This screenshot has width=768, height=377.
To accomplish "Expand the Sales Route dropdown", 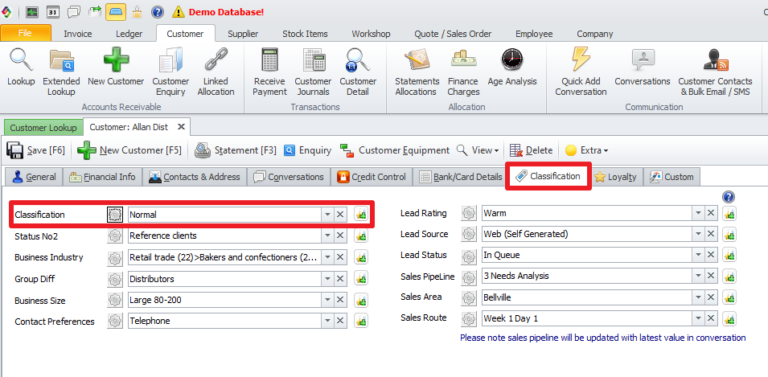I will pyautogui.click(x=698, y=319).
